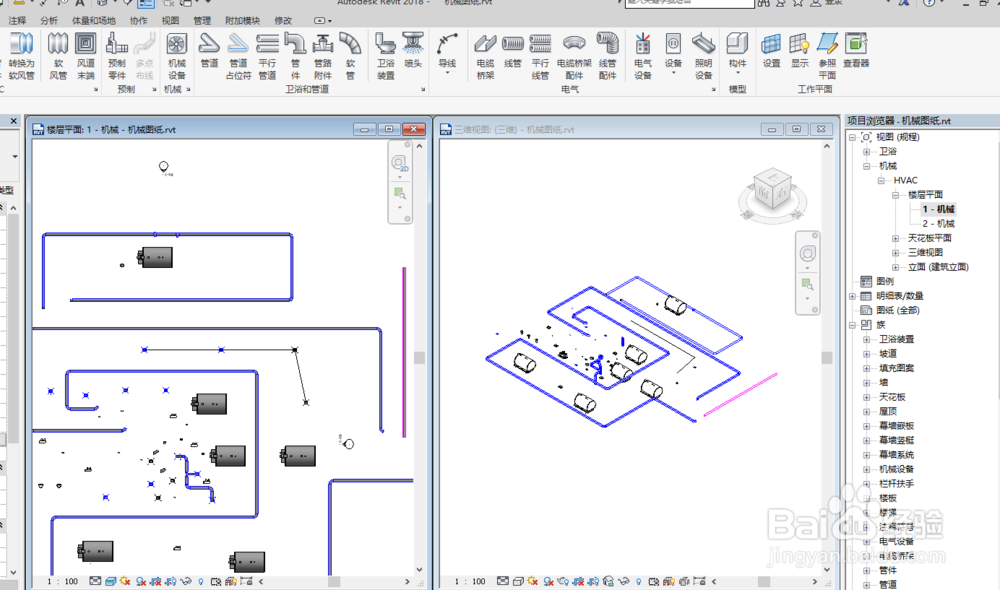This screenshot has height=590, width=1000.
Task: Click the floor plan view vertical scrollbar
Action: [419, 358]
